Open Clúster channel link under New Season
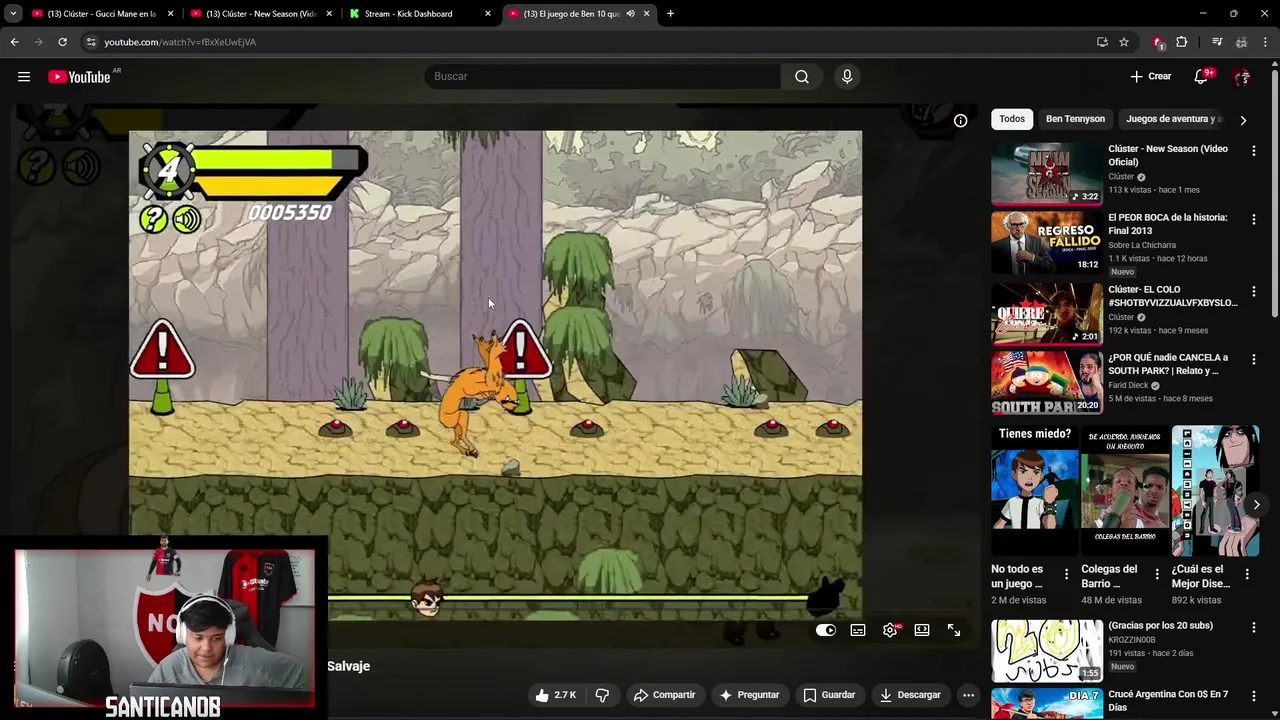This screenshot has height=720, width=1280. point(1121,177)
